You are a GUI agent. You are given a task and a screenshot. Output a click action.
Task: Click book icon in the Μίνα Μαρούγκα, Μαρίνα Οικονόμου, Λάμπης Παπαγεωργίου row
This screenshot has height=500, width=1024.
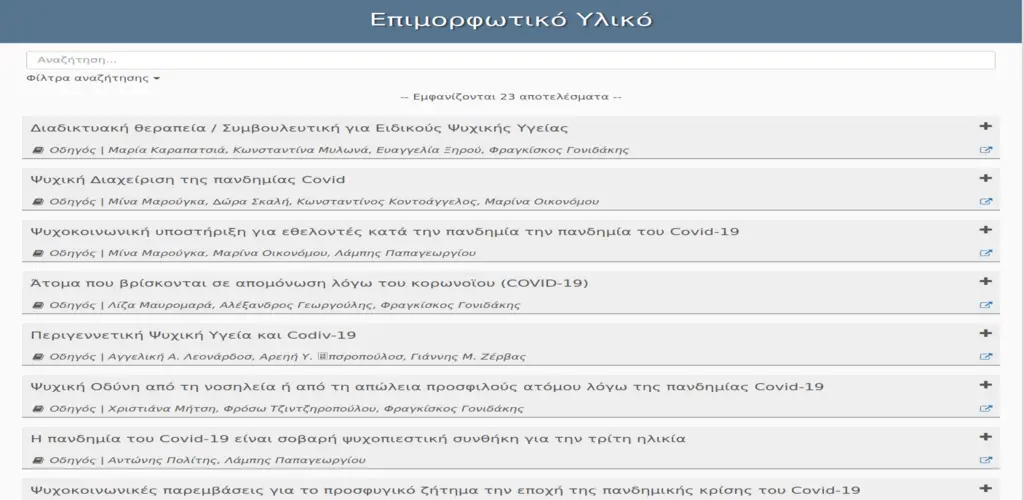38,253
